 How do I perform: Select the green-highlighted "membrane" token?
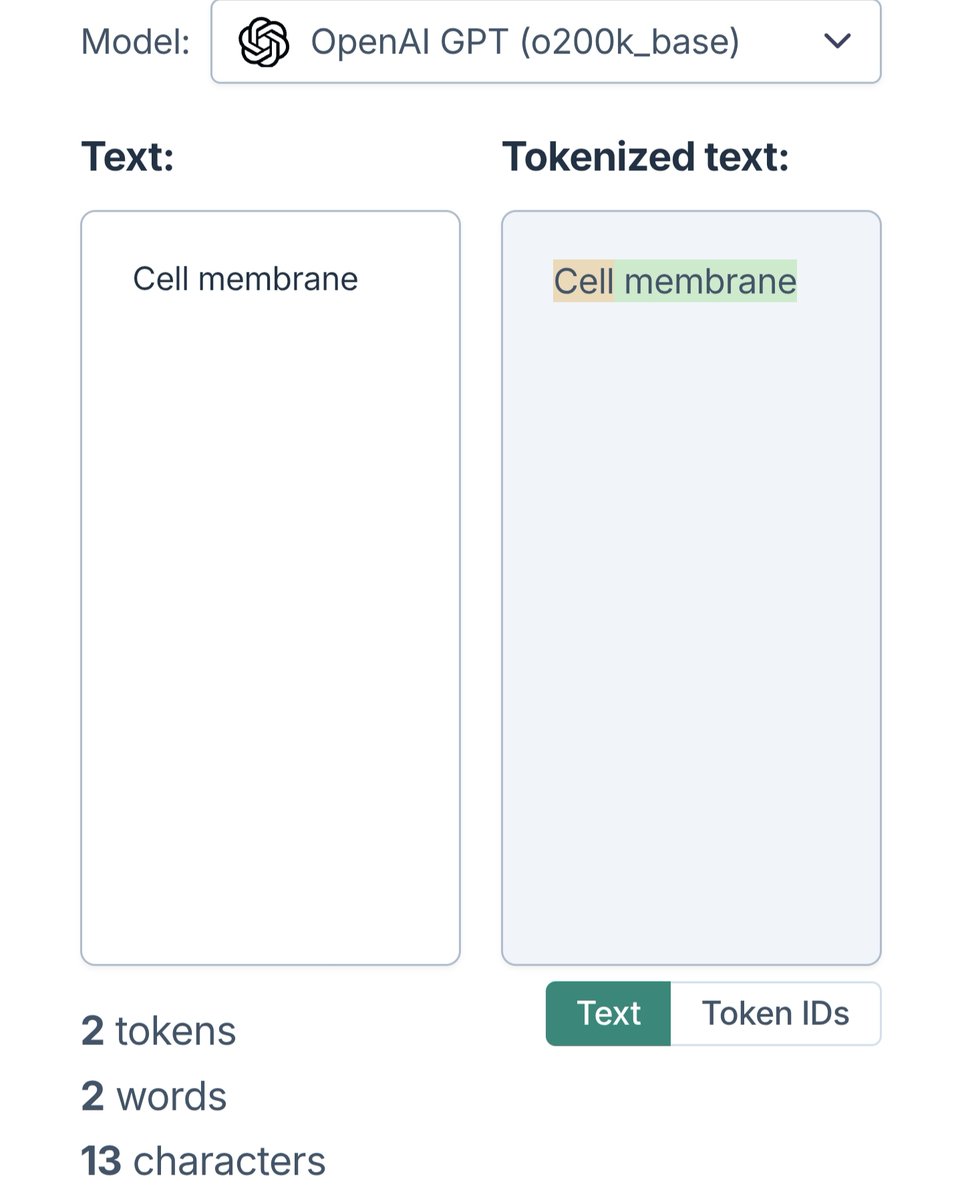tap(710, 282)
